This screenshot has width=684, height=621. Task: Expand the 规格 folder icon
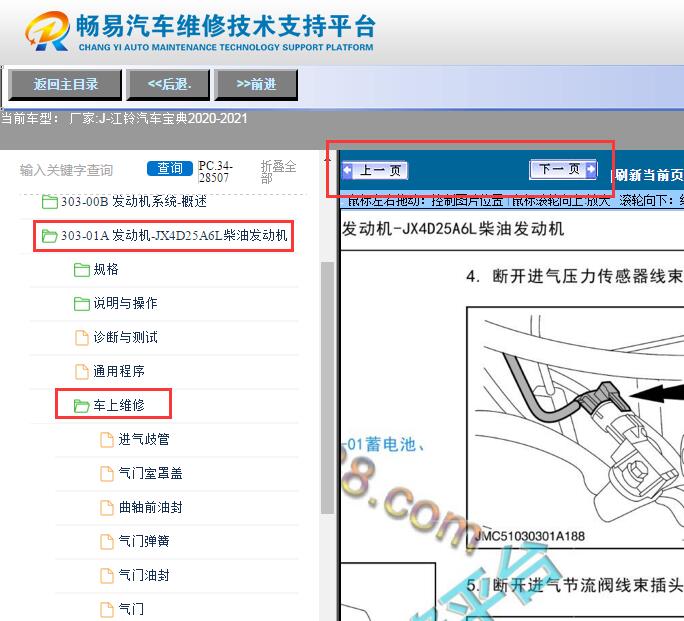click(82, 270)
